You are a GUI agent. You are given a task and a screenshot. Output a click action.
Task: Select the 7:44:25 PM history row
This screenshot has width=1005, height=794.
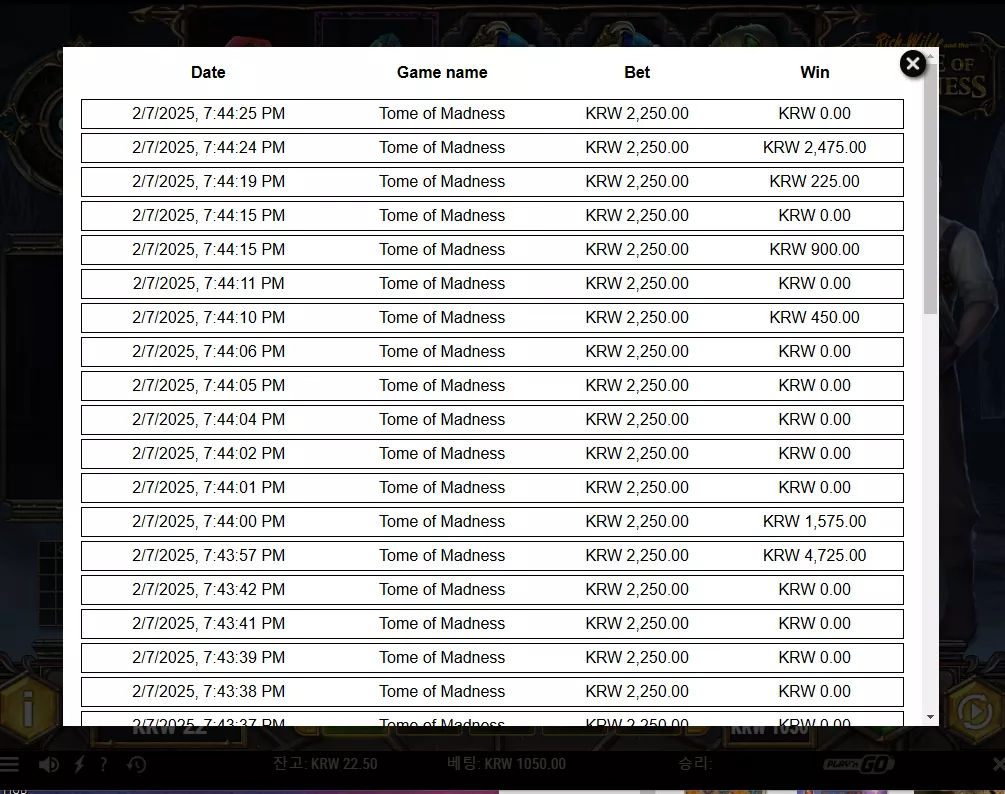tap(492, 113)
